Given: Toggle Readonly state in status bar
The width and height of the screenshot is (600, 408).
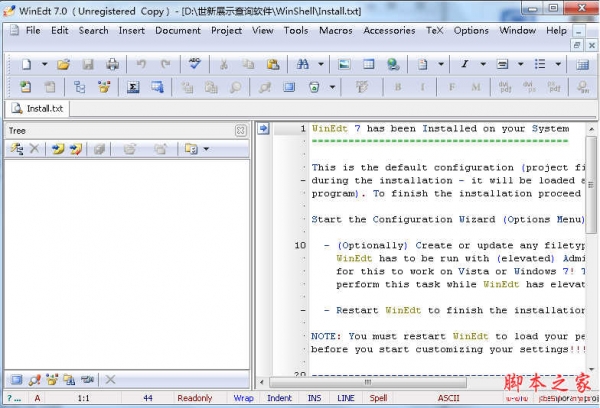Looking at the screenshot, I should tap(194, 398).
